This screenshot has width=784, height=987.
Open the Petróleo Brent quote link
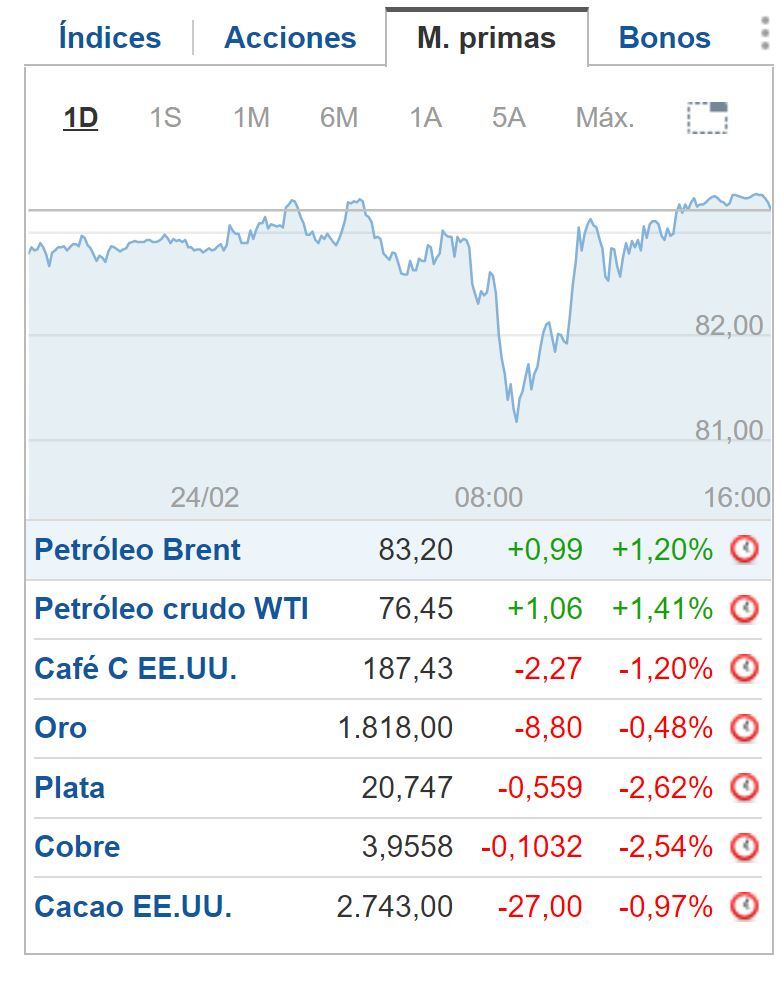(x=137, y=549)
